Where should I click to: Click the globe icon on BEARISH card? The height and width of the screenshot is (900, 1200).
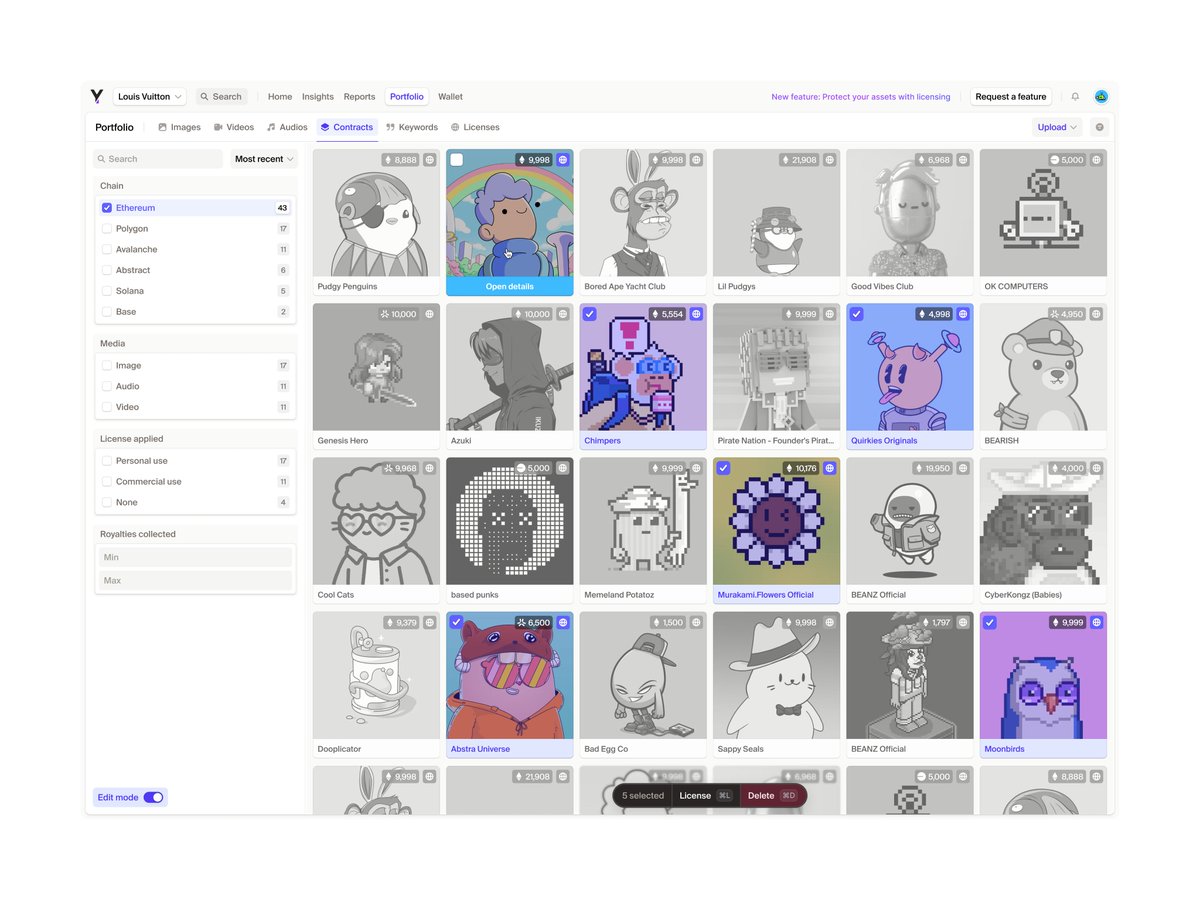[1096, 314]
